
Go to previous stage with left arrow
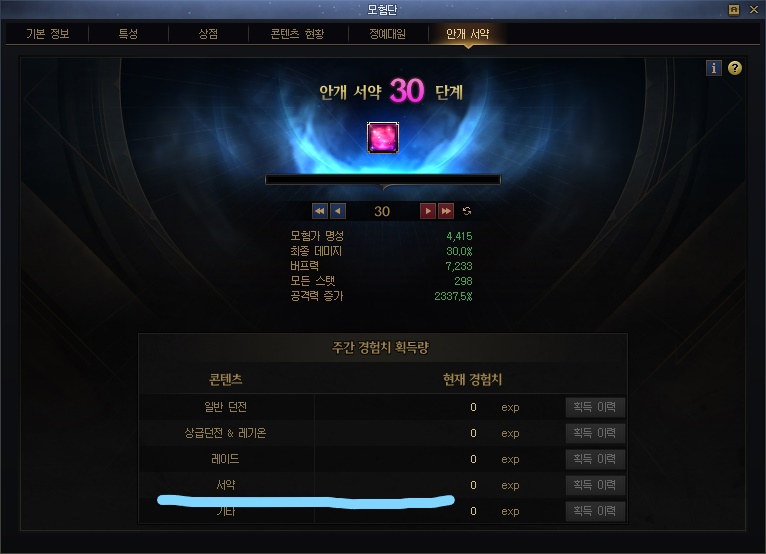coord(338,211)
